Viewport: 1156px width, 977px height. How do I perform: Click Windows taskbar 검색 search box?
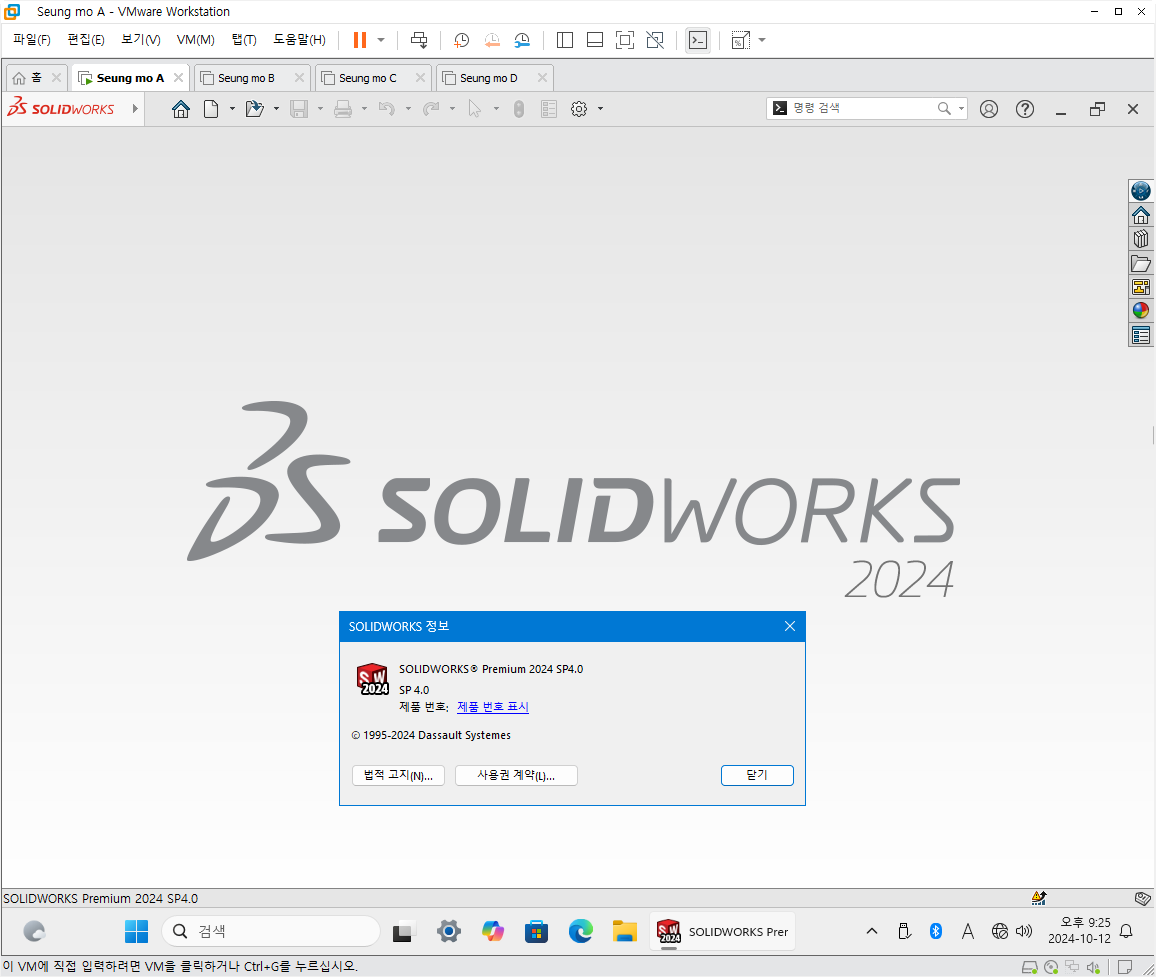(271, 931)
